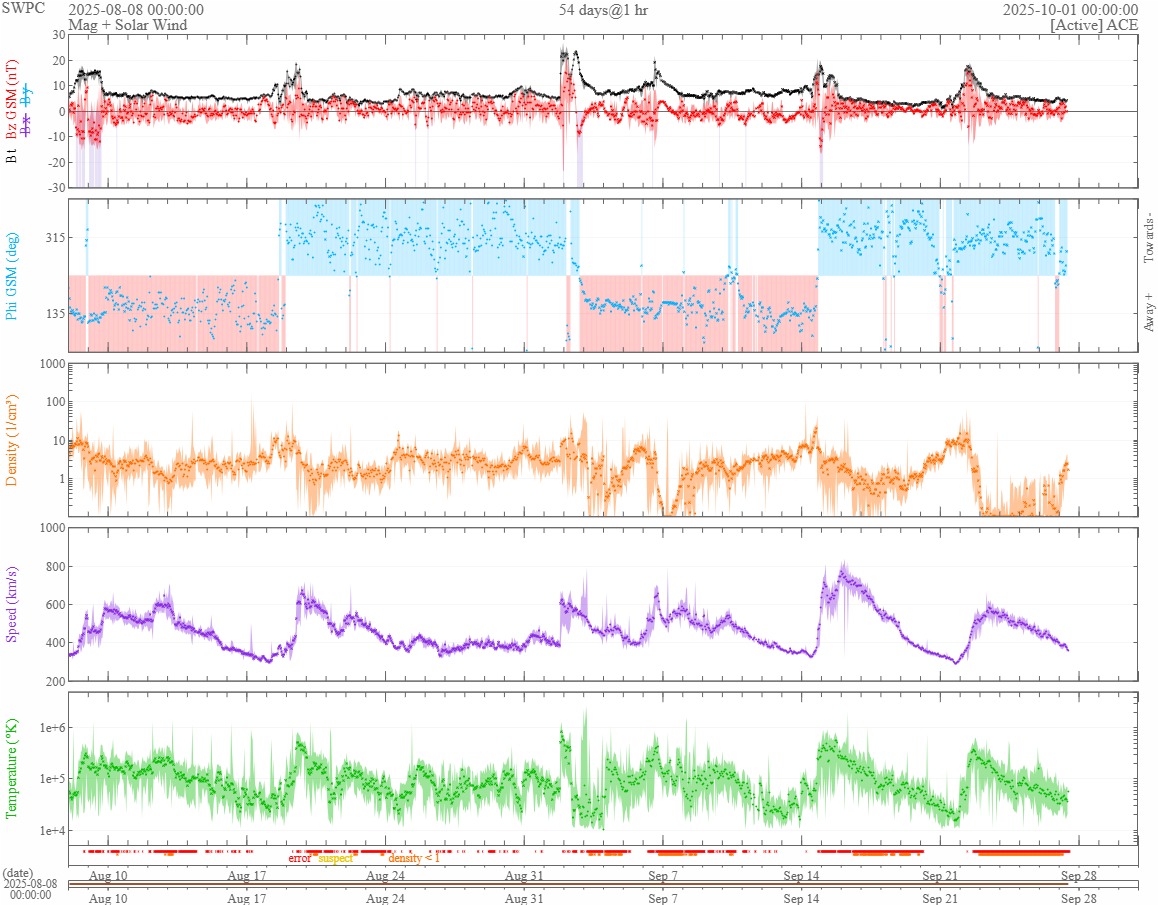
Task: Click the SWPC label in the corner
Action: (x=23, y=8)
